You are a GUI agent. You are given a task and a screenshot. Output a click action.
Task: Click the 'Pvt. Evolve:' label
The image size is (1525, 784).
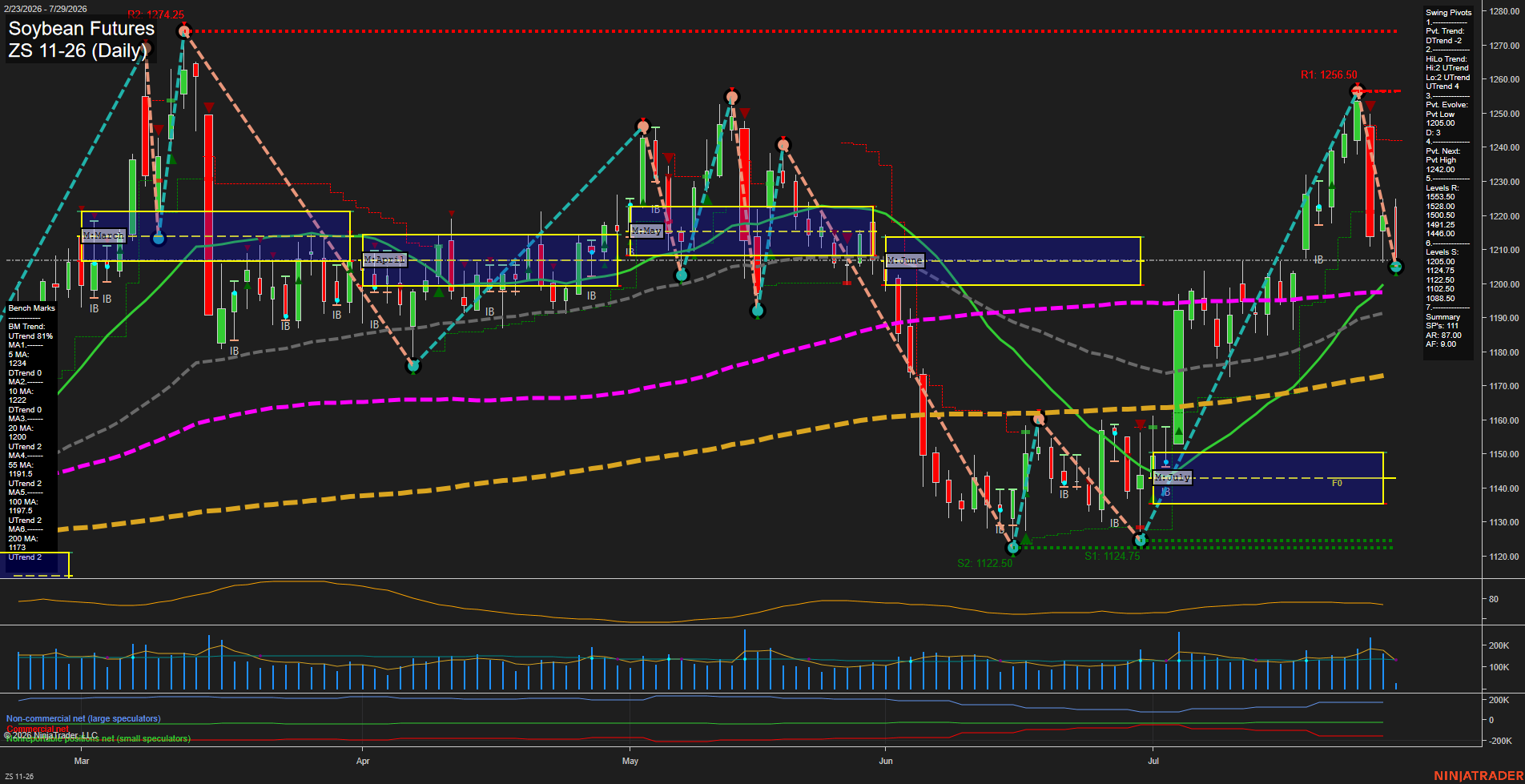[1447, 105]
